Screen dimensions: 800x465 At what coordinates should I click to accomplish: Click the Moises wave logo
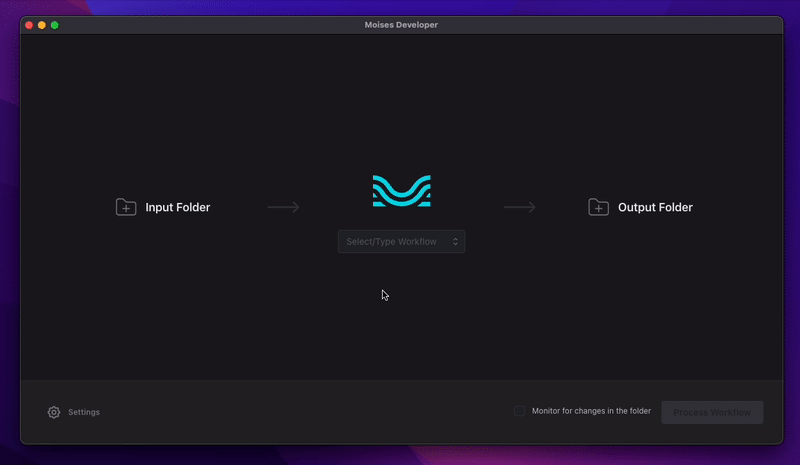point(402,191)
